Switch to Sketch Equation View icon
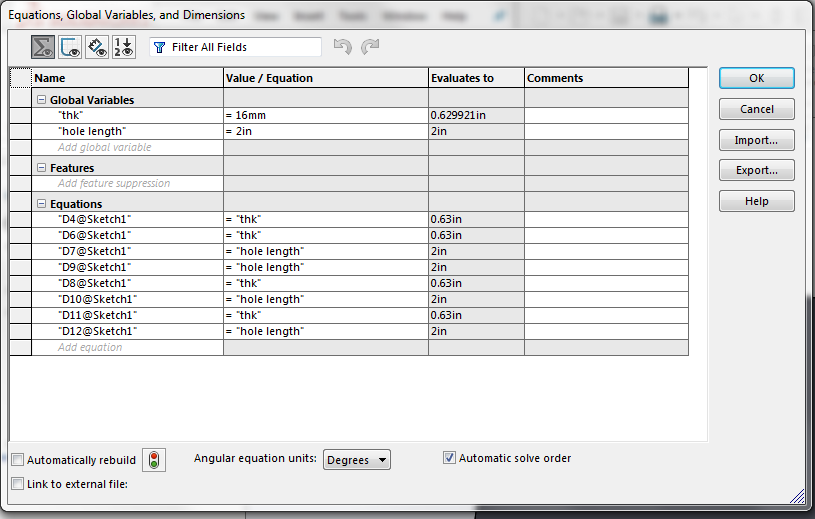This screenshot has height=519, width=815. 70,47
